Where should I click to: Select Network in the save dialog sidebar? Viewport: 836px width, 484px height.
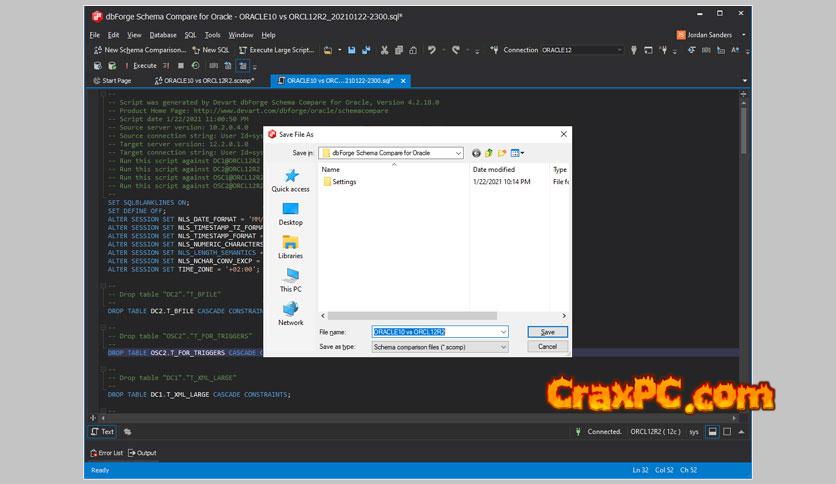(290, 313)
